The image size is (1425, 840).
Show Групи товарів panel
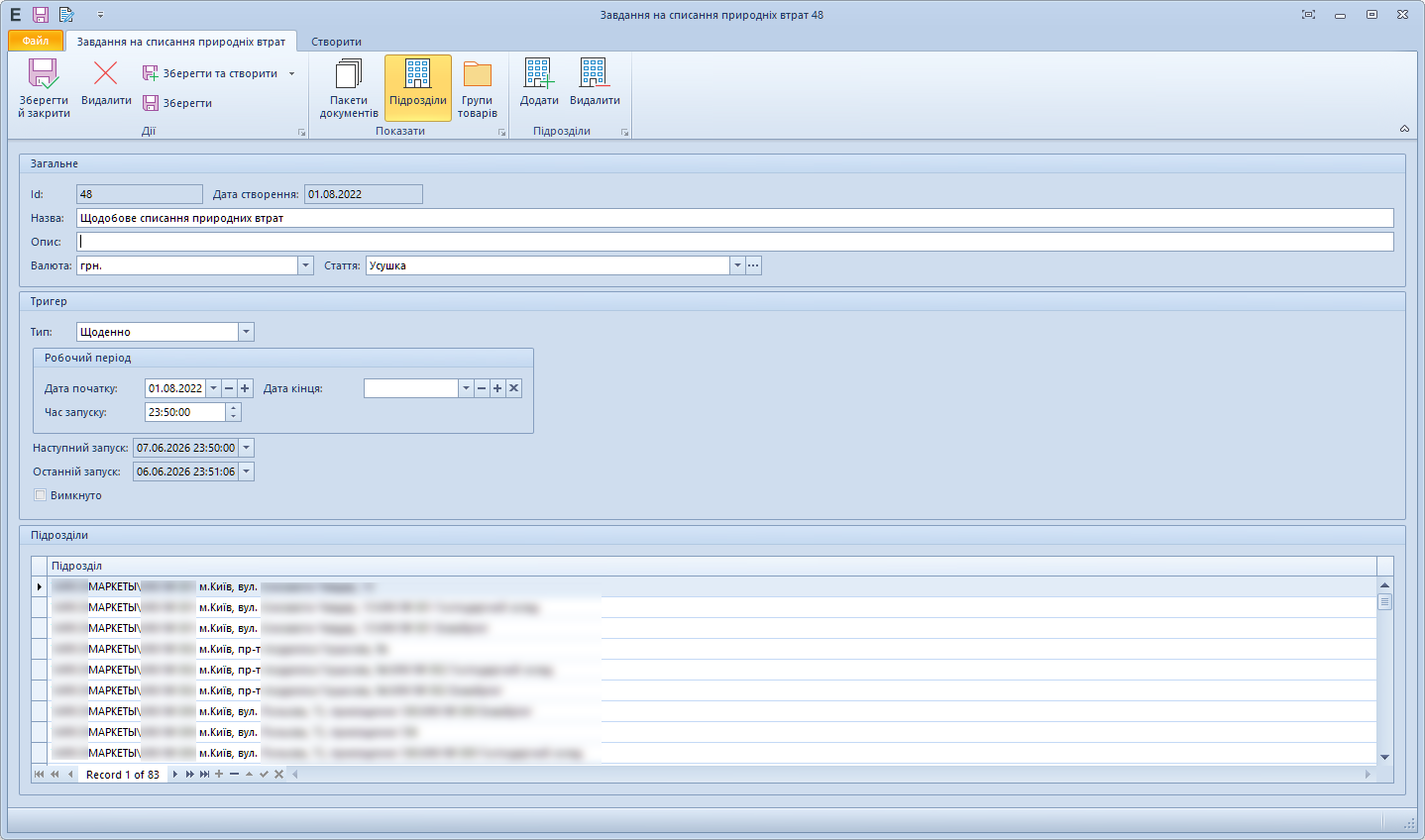[x=478, y=88]
